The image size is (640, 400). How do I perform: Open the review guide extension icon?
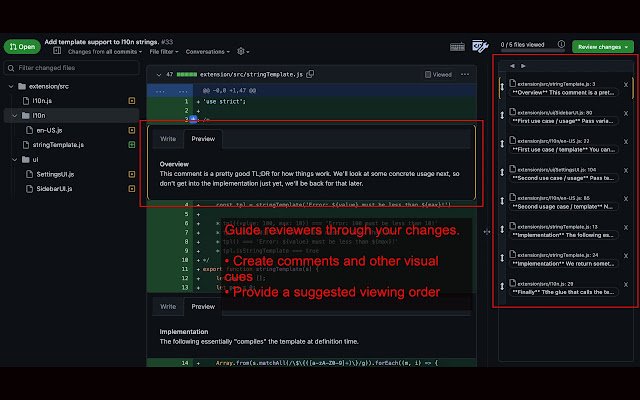(x=480, y=46)
